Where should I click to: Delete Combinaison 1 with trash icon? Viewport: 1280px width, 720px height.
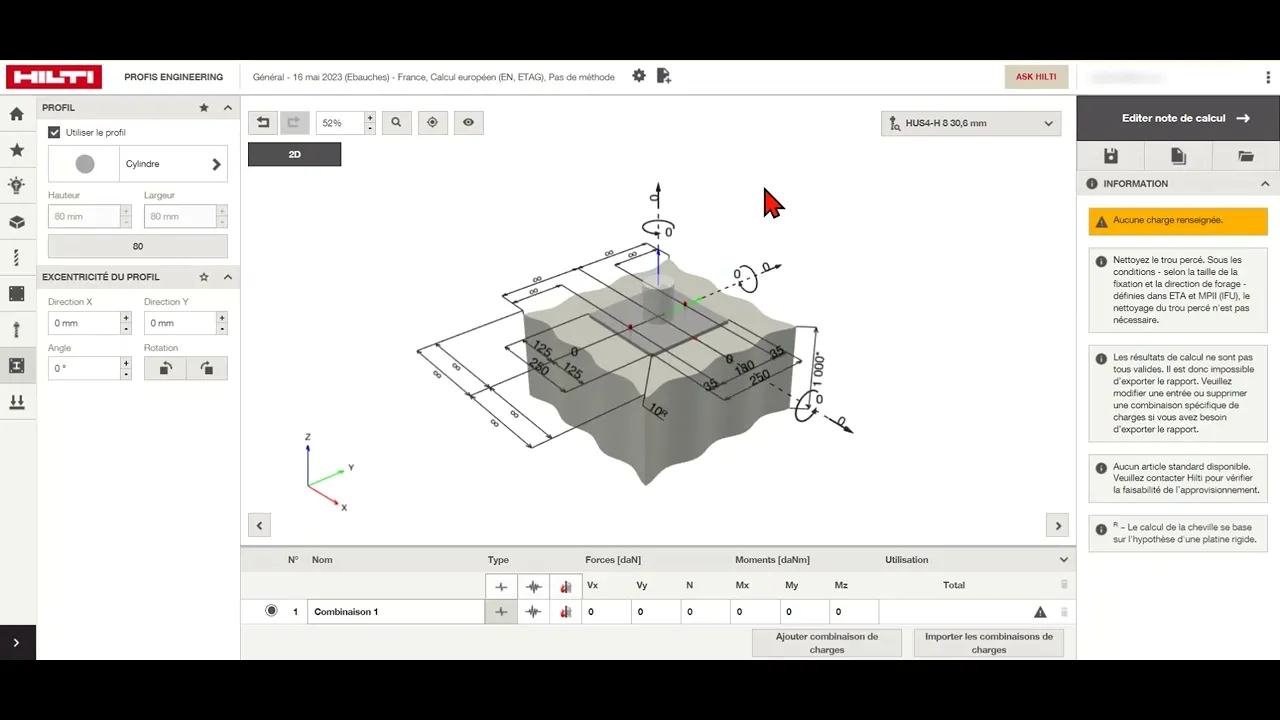point(1064,612)
